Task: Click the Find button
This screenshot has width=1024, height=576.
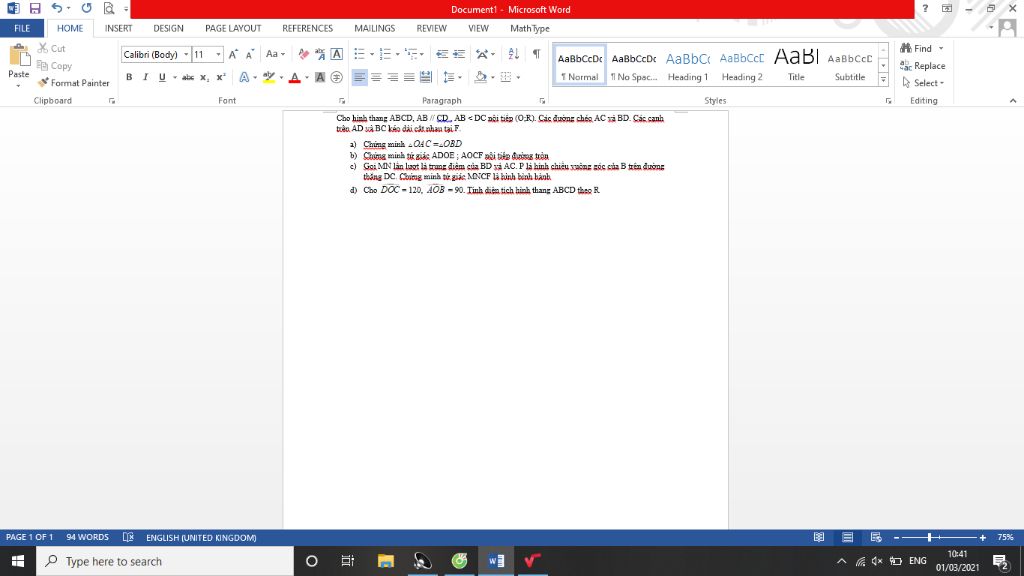Action: (x=916, y=48)
